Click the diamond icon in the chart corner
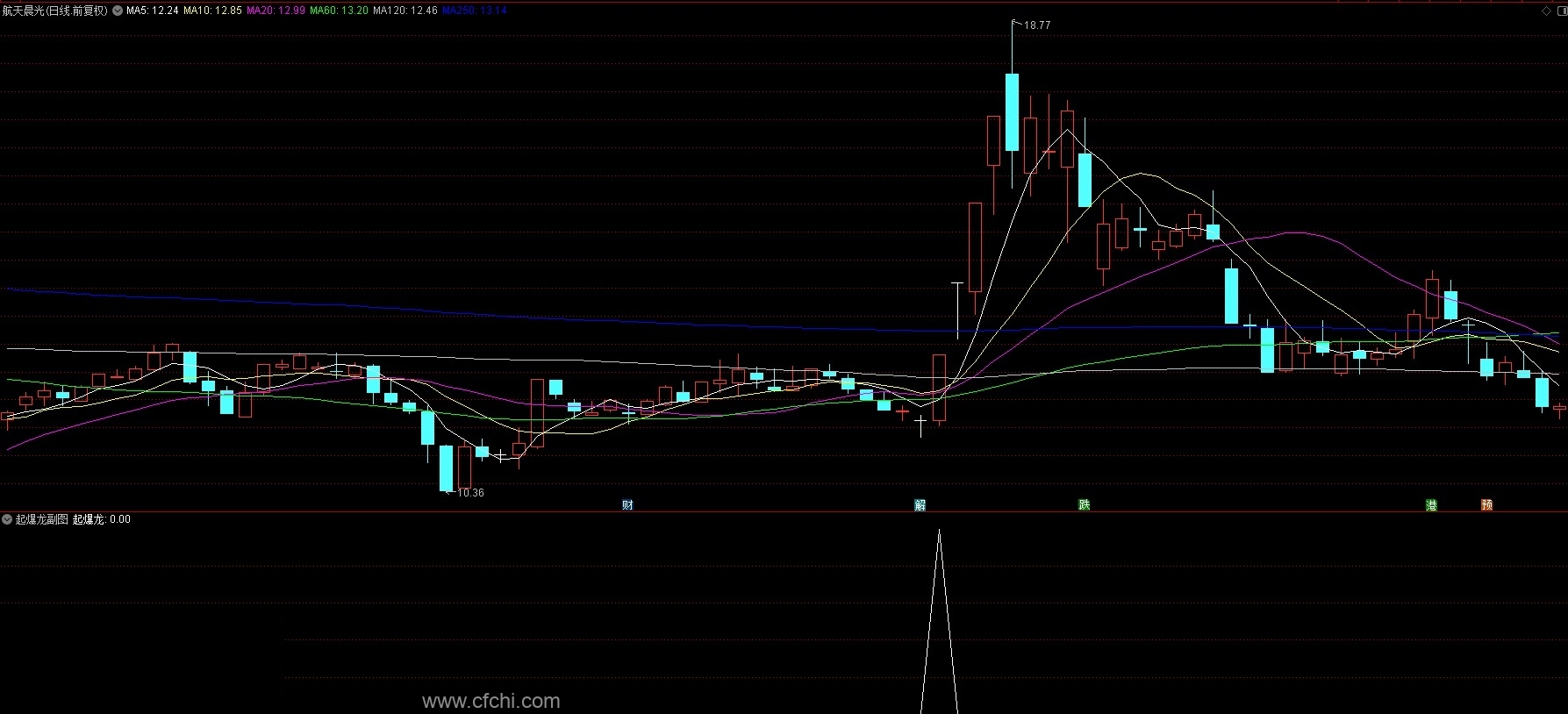This screenshot has width=1568, height=714. [x=1546, y=11]
